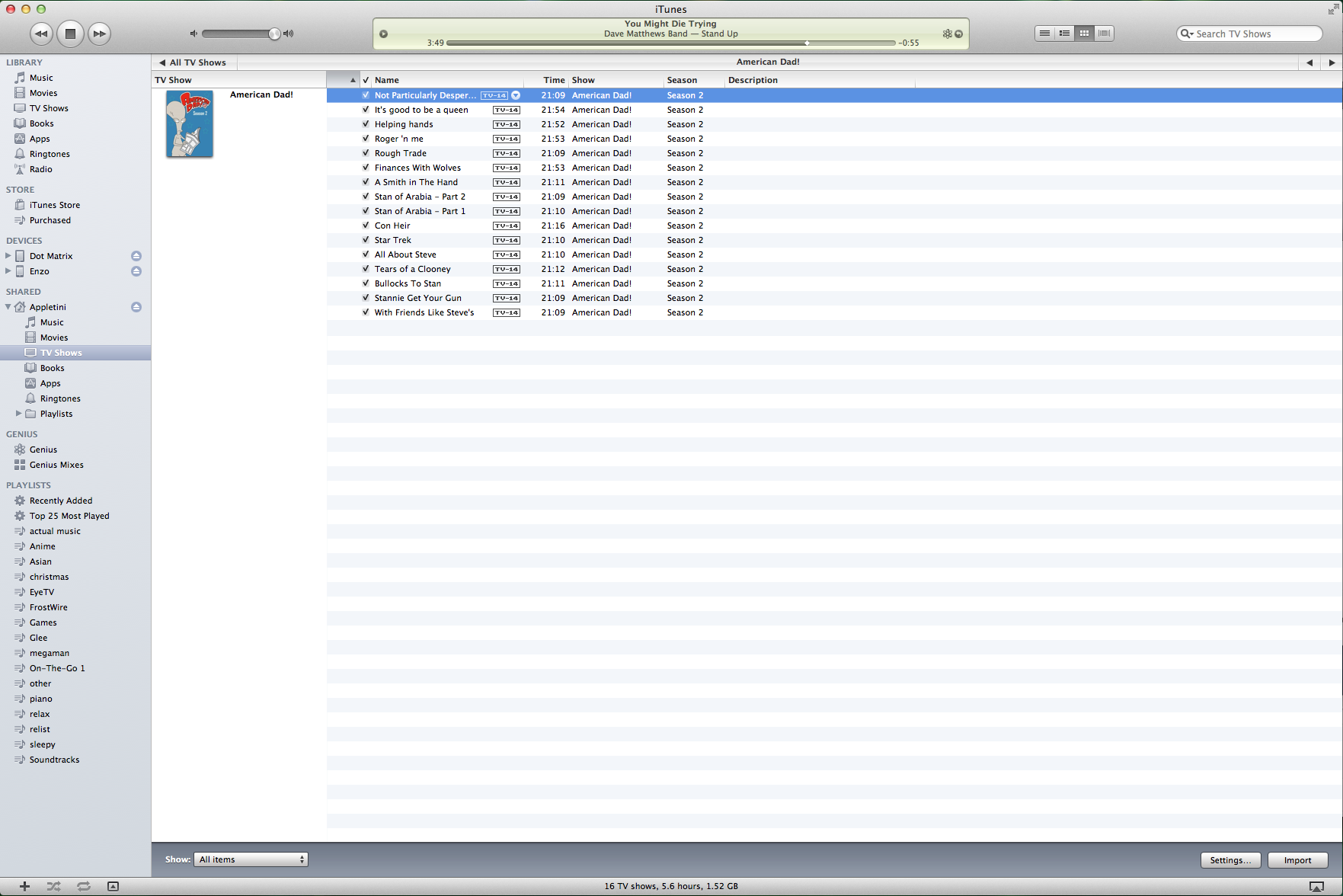Click checkmark column header
Viewport: 1343px width, 896px height.
point(366,80)
